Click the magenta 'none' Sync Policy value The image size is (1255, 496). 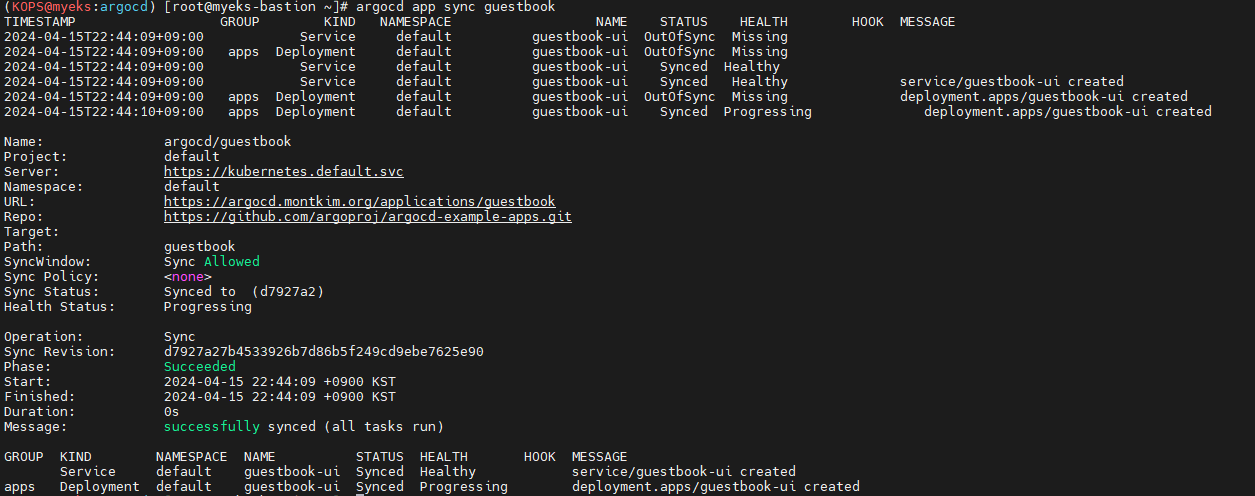(188, 277)
